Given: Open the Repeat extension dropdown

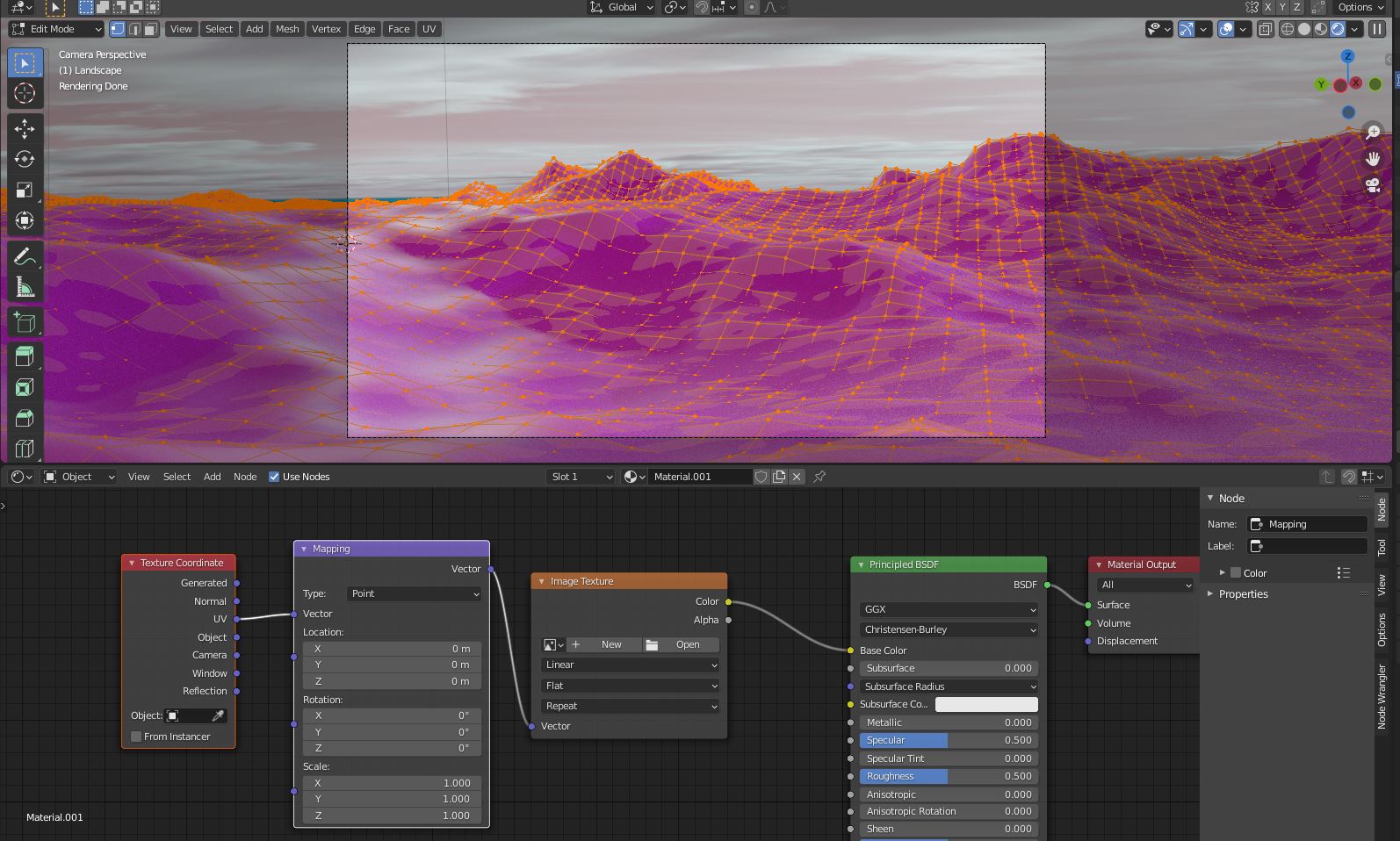Looking at the screenshot, I should click(x=630, y=706).
